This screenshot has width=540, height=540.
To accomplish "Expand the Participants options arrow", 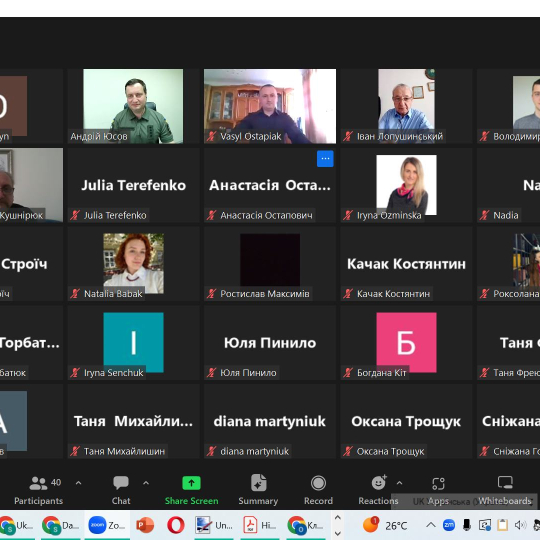I will (79, 483).
